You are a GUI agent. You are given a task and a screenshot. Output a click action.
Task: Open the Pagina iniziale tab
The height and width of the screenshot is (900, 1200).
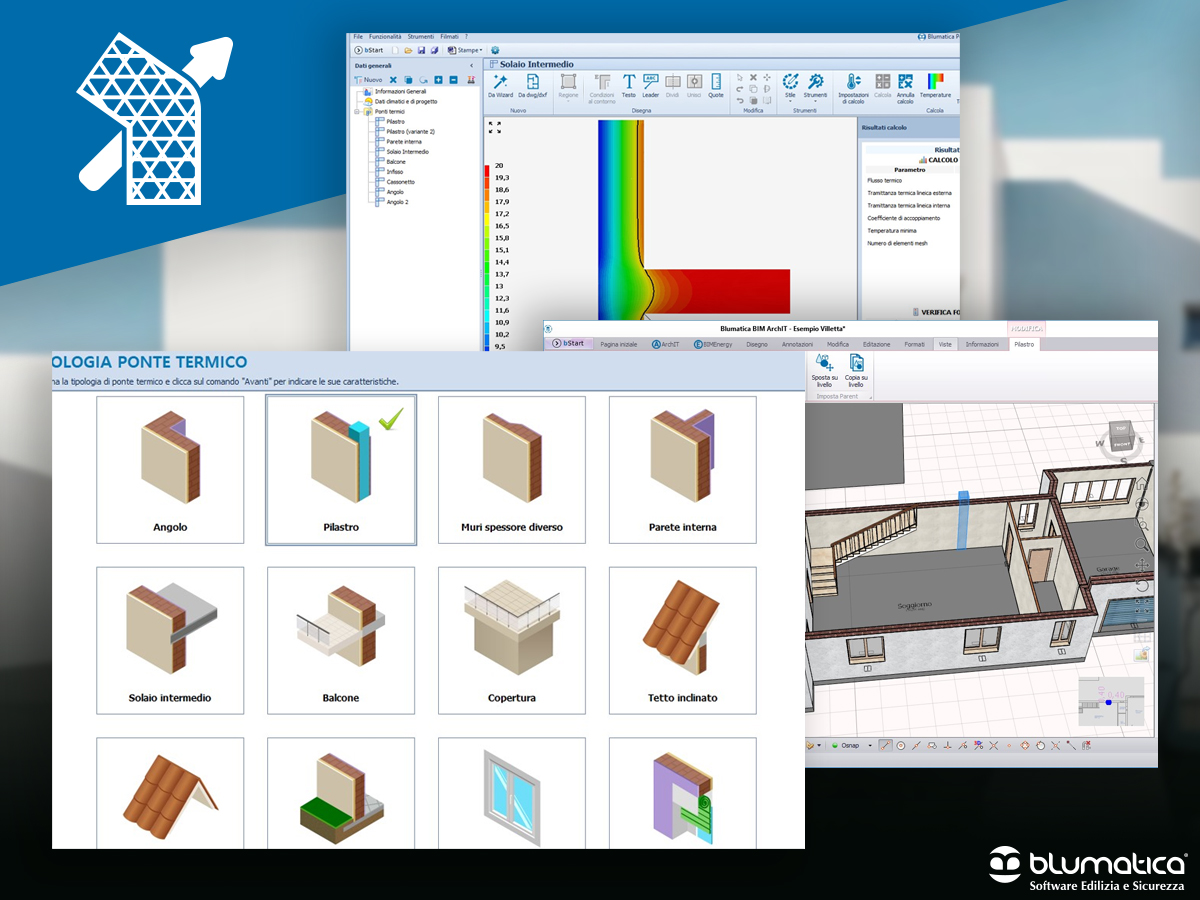(x=619, y=344)
